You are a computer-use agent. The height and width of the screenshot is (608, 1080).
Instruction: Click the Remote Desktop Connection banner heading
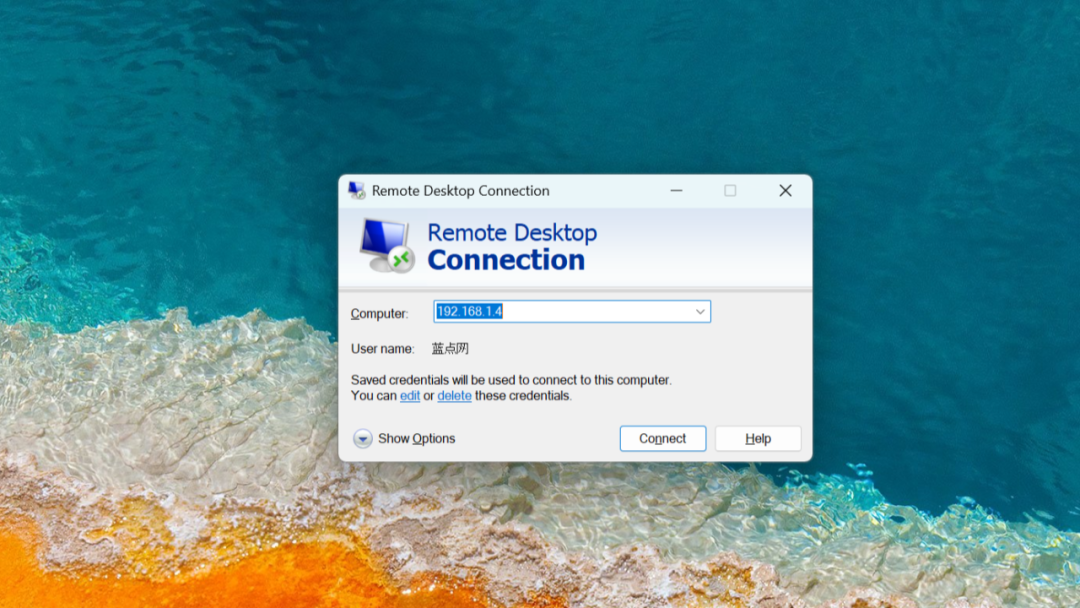(512, 247)
